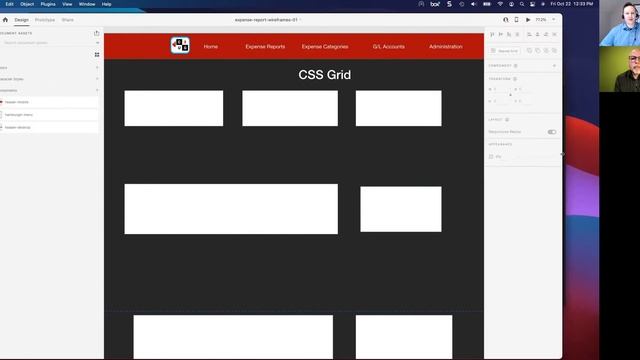The height and width of the screenshot is (360, 640).
Task: Open the Object menu
Action: coord(27,4)
